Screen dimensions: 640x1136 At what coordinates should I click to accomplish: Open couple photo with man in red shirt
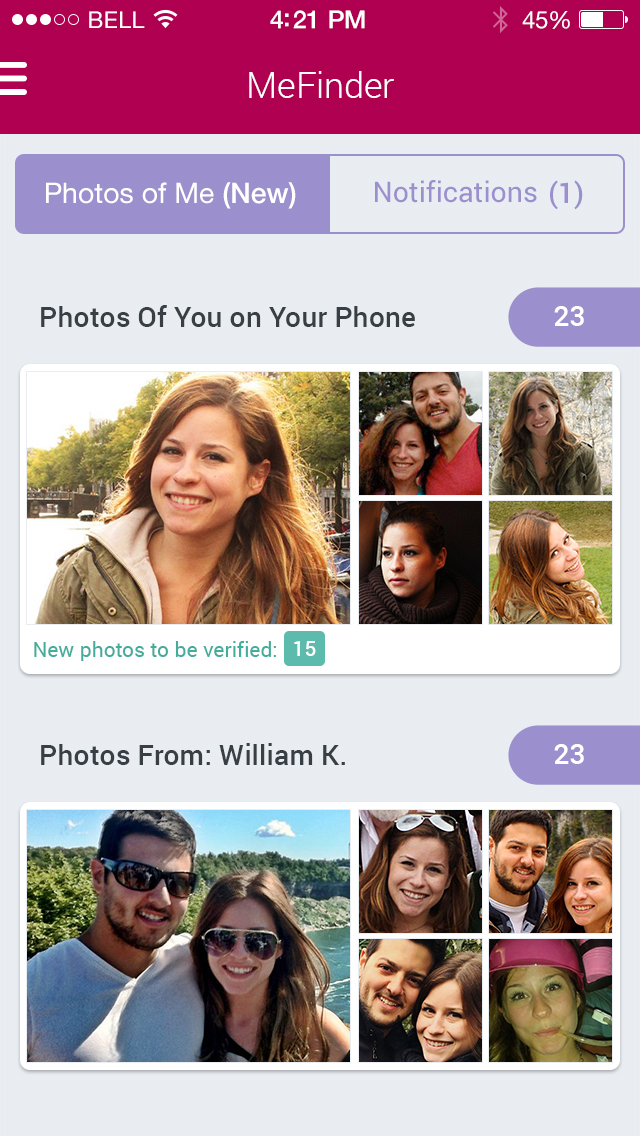(x=420, y=434)
